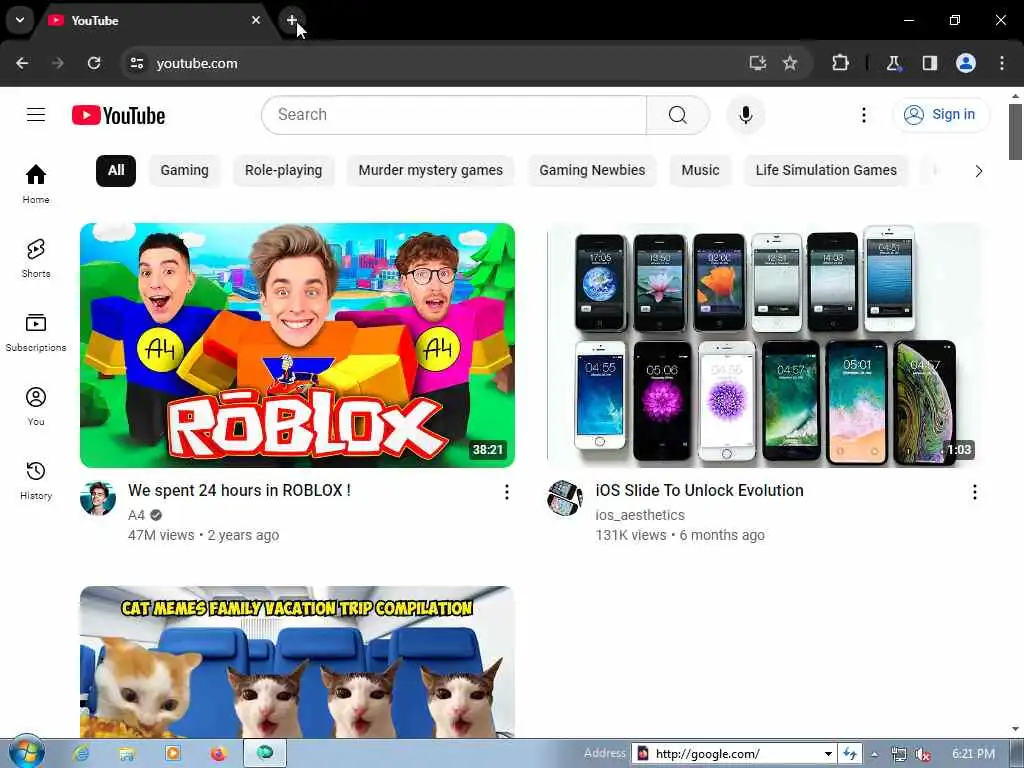1024x768 pixels.
Task: Click the page vertical scrollbar thumb
Action: click(x=1015, y=131)
